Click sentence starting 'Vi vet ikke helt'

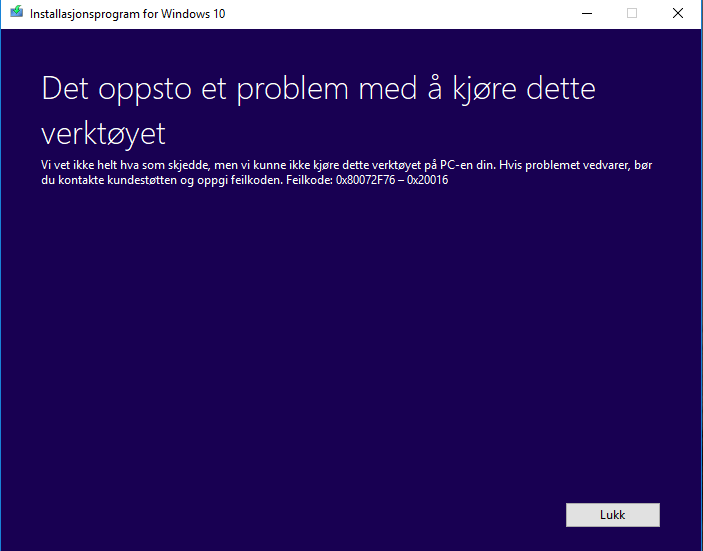[269, 165]
